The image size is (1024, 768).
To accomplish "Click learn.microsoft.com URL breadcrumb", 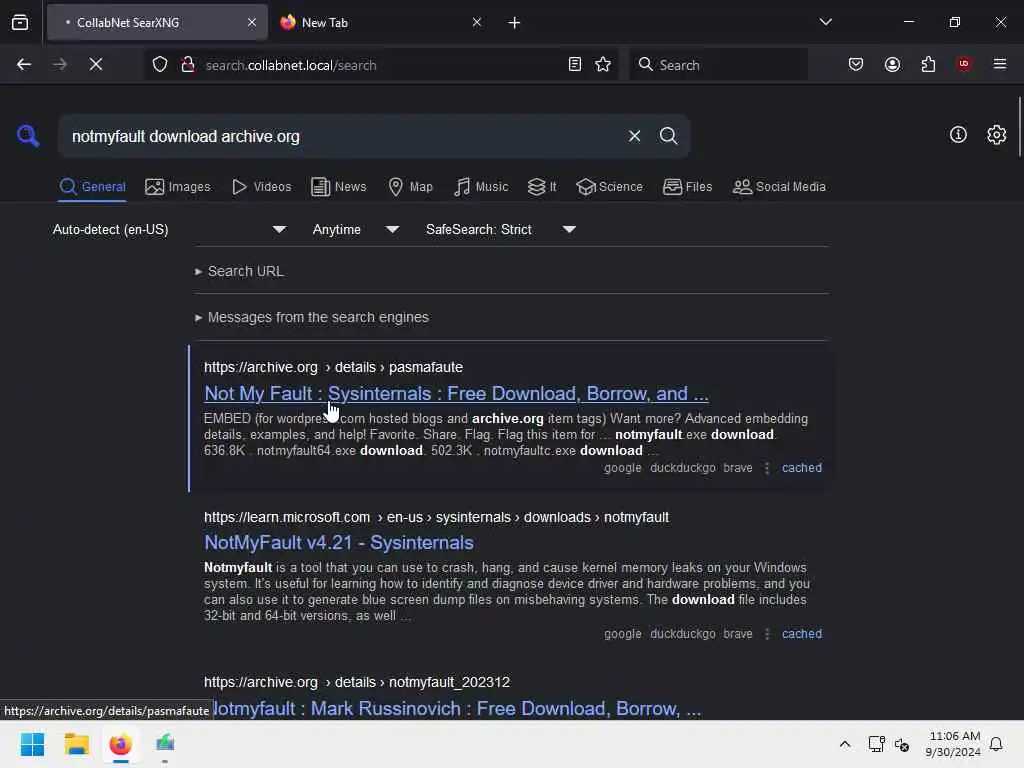I will (x=436, y=517).
